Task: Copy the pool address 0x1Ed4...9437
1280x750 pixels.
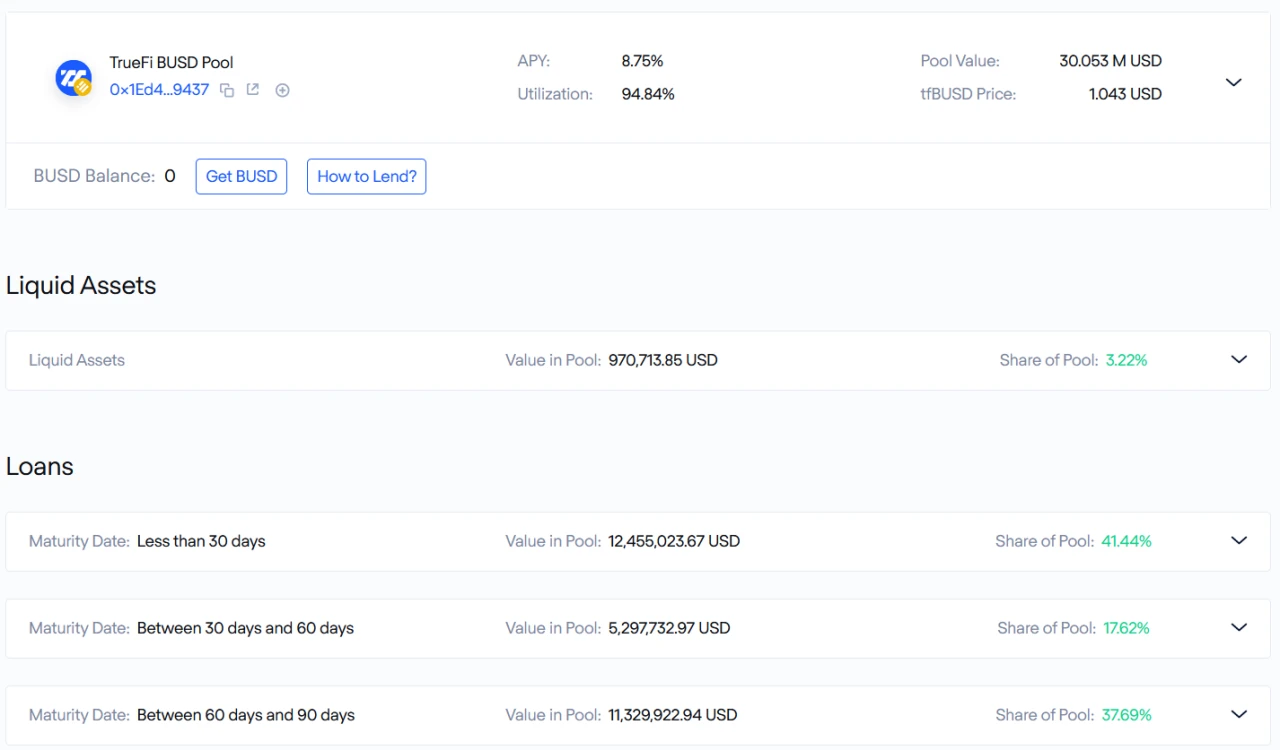Action: coord(227,90)
